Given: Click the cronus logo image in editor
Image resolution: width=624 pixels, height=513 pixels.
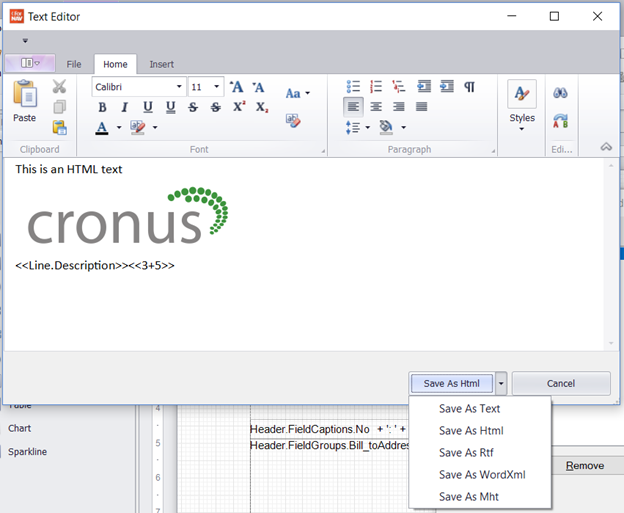Looking at the screenshot, I should coord(127,215).
